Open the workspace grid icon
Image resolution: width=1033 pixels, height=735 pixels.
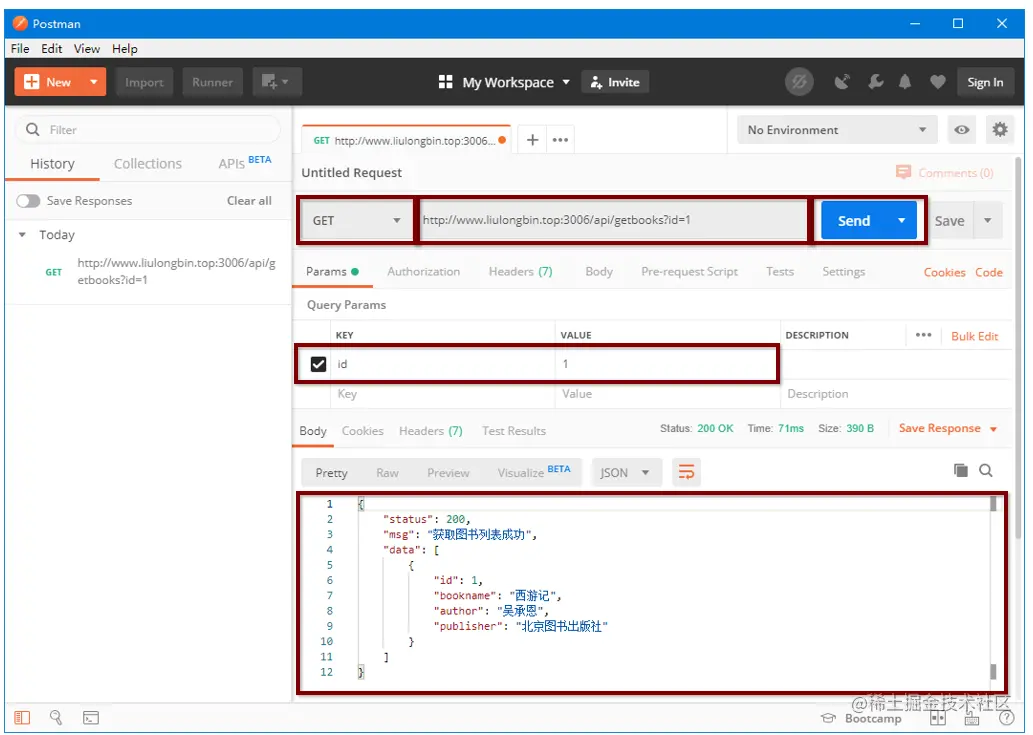pyautogui.click(x=445, y=82)
